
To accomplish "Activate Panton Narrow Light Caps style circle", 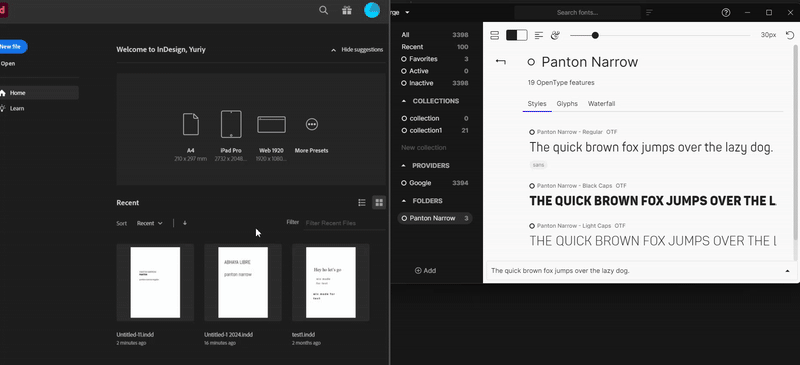I will click(x=532, y=226).
